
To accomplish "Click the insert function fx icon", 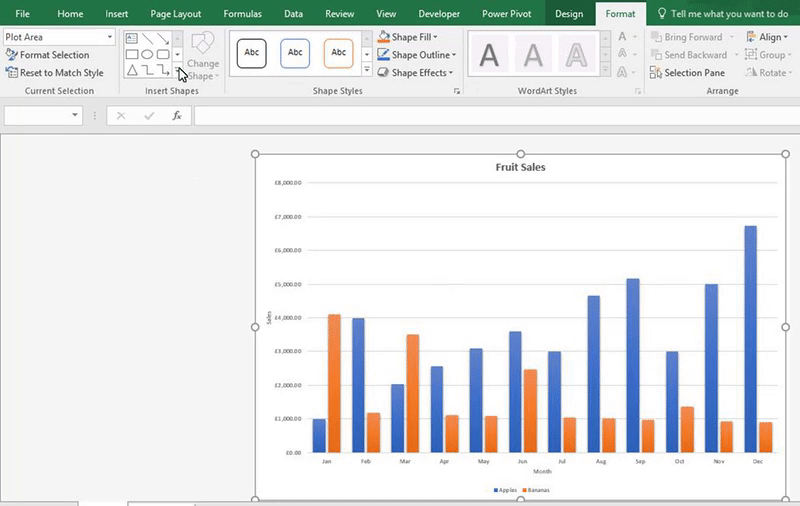I will tap(177, 116).
